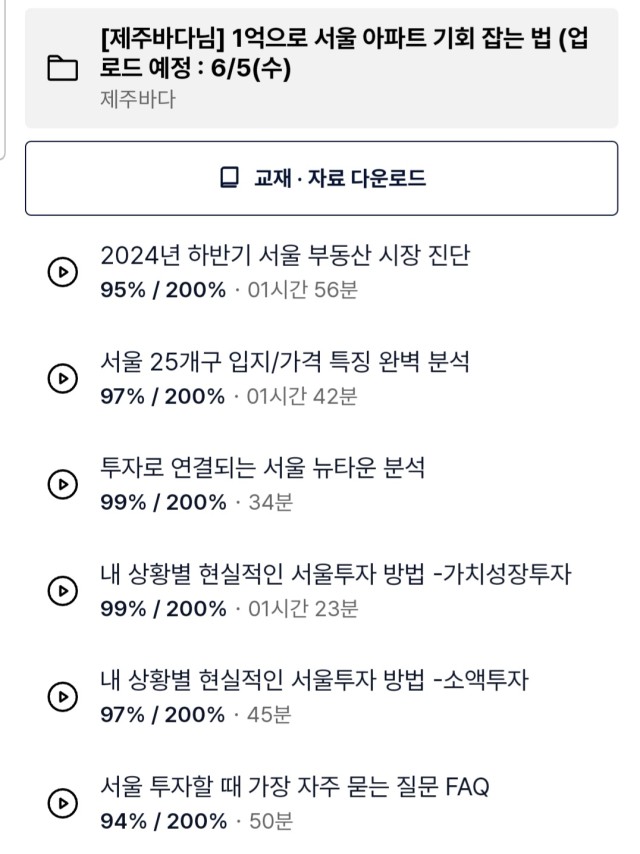Click play icon for 투자로 연결되는 서울 뉴타운 분석
The width and height of the screenshot is (640, 854).
[63, 484]
